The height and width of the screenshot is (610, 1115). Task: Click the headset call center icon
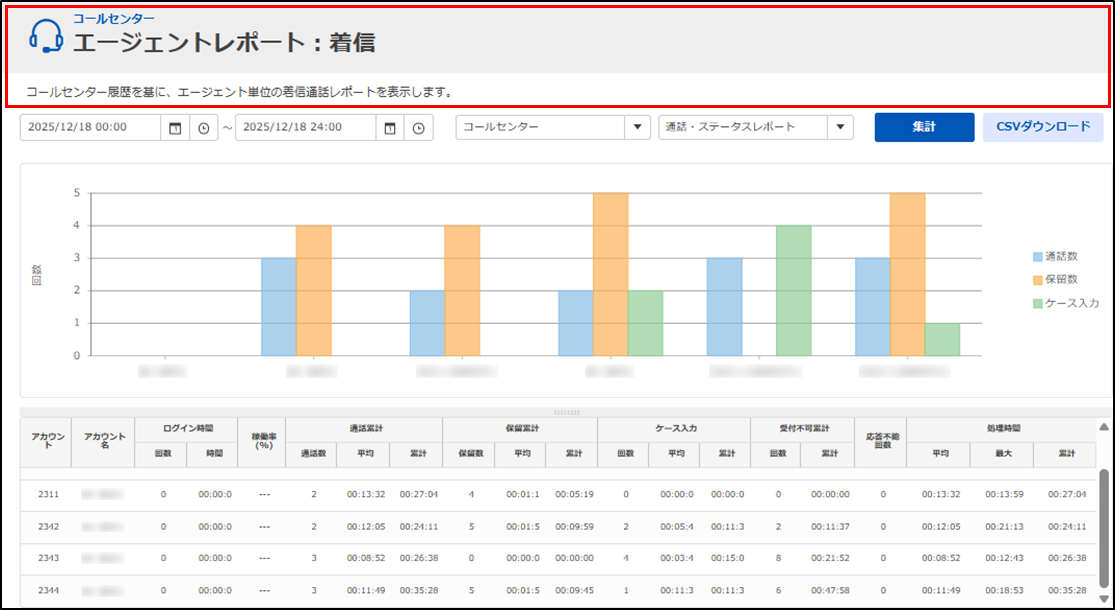pyautogui.click(x=46, y=37)
